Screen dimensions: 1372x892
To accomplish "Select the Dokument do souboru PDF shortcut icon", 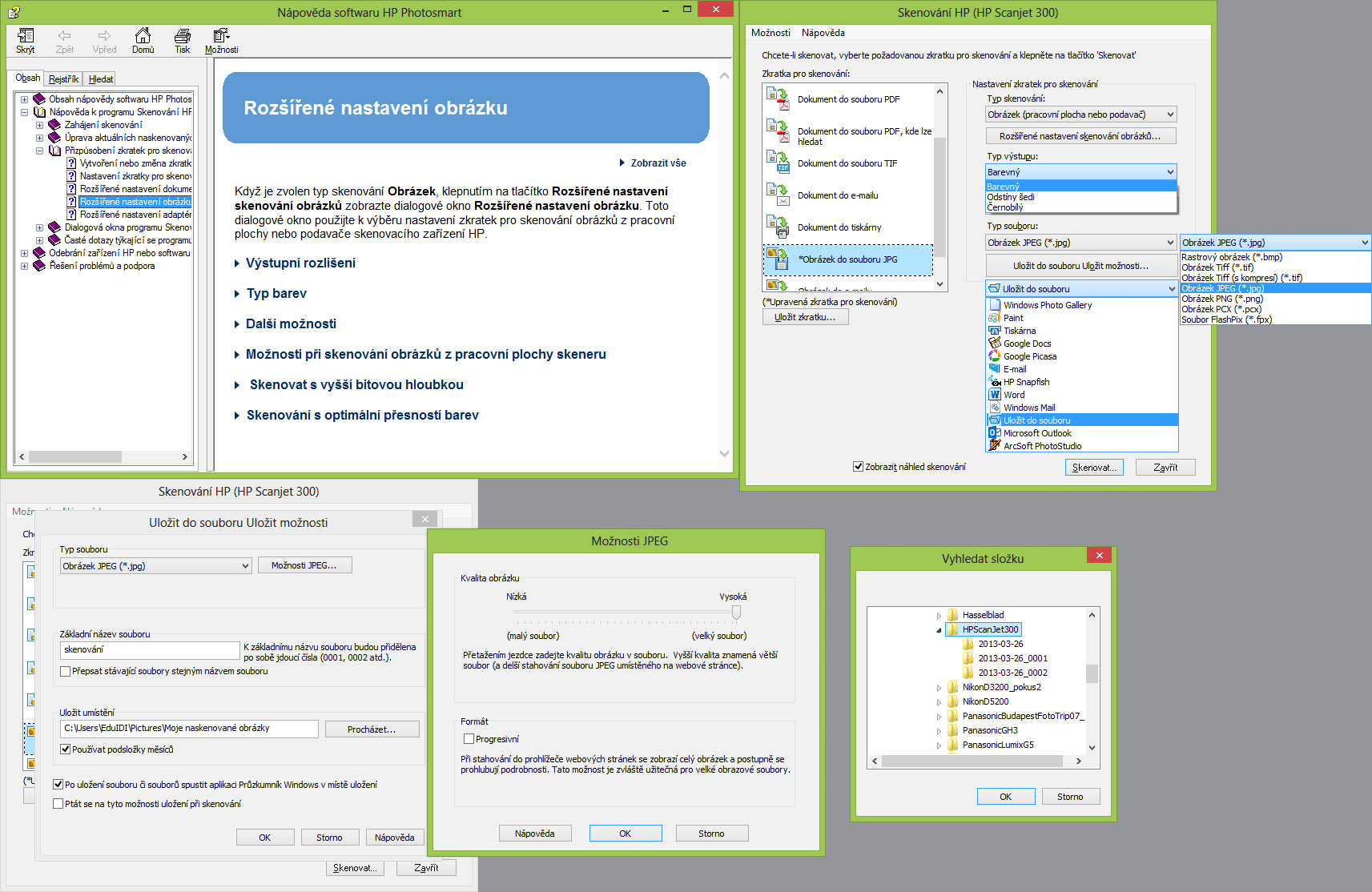I will tap(779, 98).
